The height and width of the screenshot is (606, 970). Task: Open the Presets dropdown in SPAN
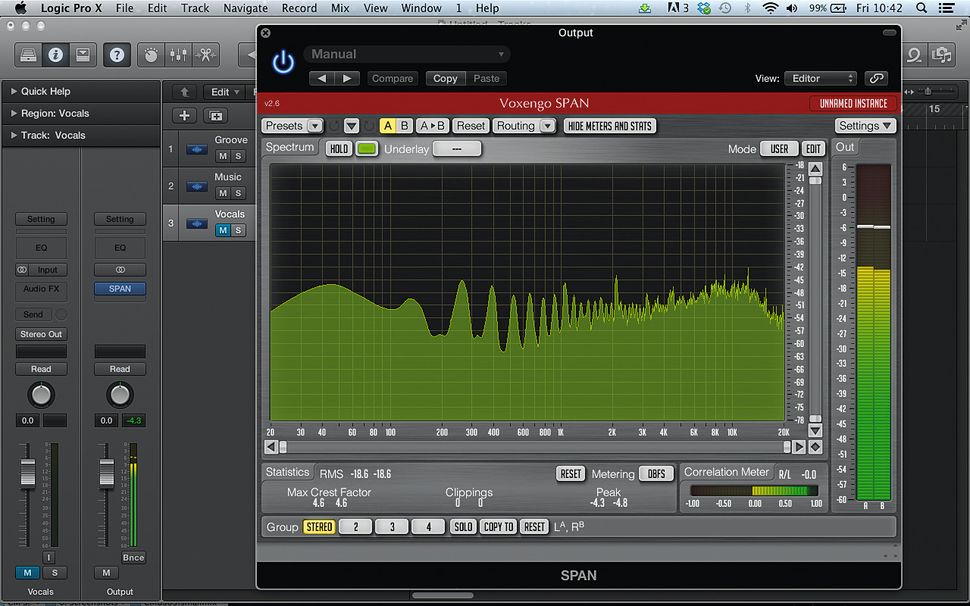coord(291,126)
